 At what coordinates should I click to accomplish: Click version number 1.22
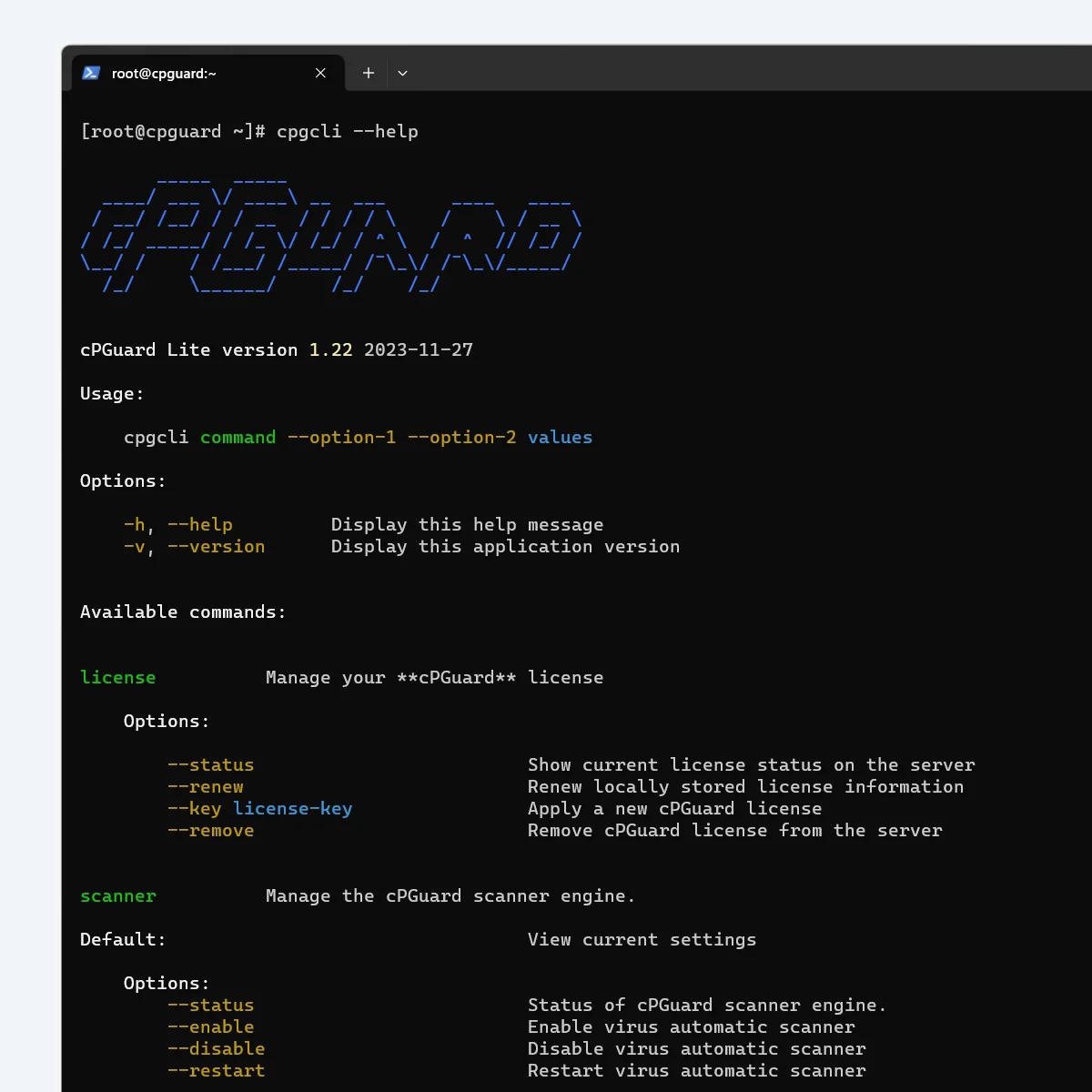coord(330,349)
